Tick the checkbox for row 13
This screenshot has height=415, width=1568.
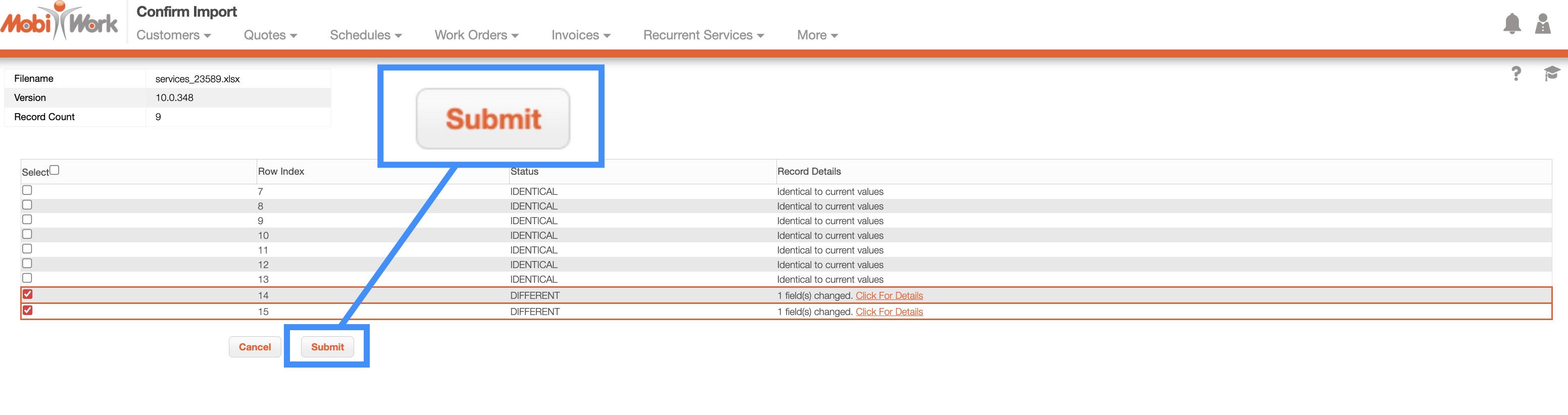(27, 278)
